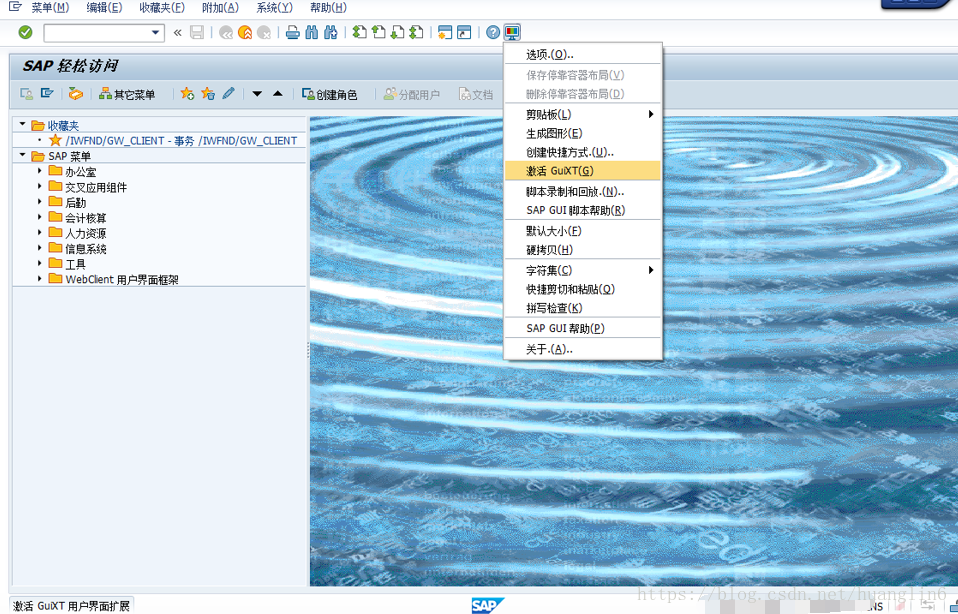Select 默认大小(F) menu entry
Viewport: 958px width, 614px height.
[583, 231]
